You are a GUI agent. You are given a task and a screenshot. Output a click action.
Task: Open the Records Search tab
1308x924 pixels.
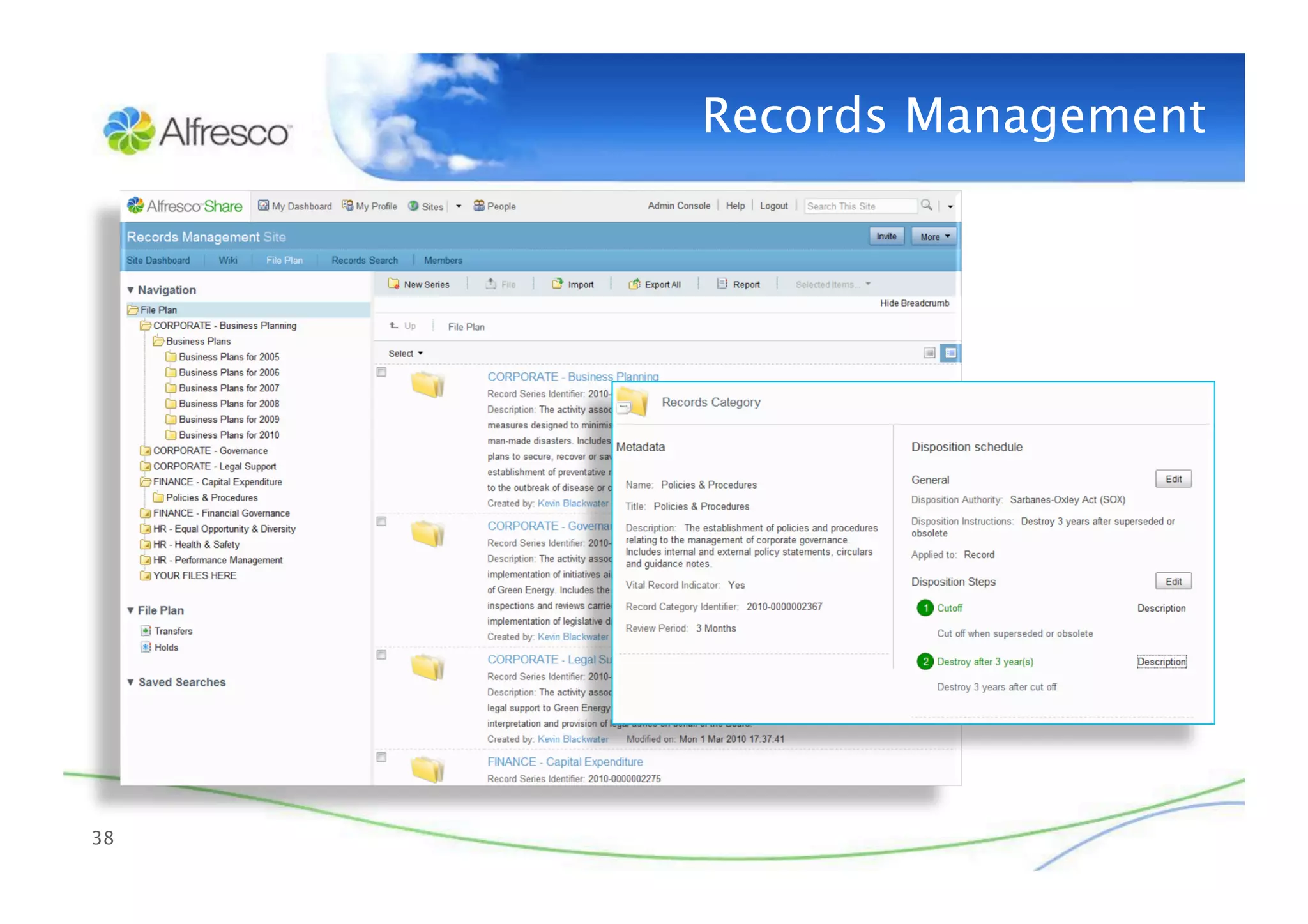point(364,260)
